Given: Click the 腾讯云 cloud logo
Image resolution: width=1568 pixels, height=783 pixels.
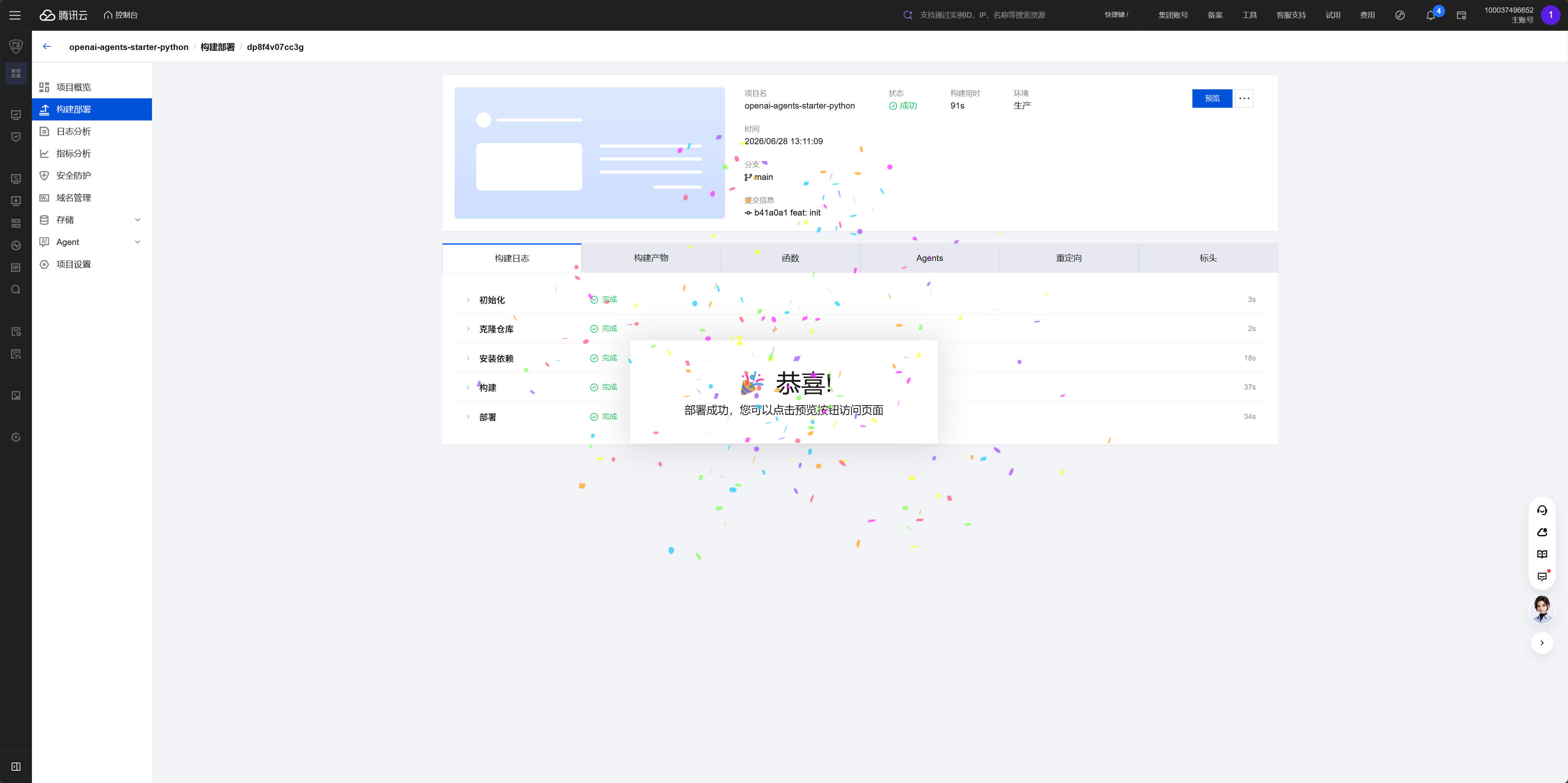Looking at the screenshot, I should [x=64, y=15].
